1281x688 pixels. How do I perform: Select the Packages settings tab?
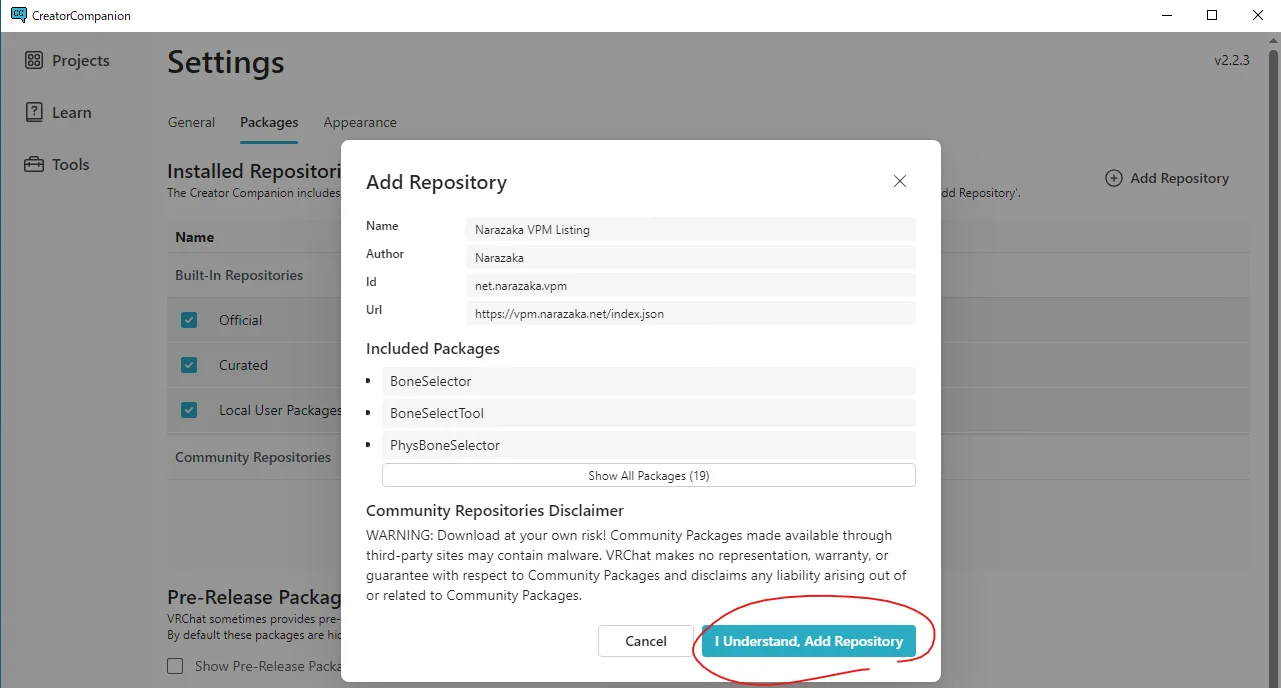(x=269, y=122)
